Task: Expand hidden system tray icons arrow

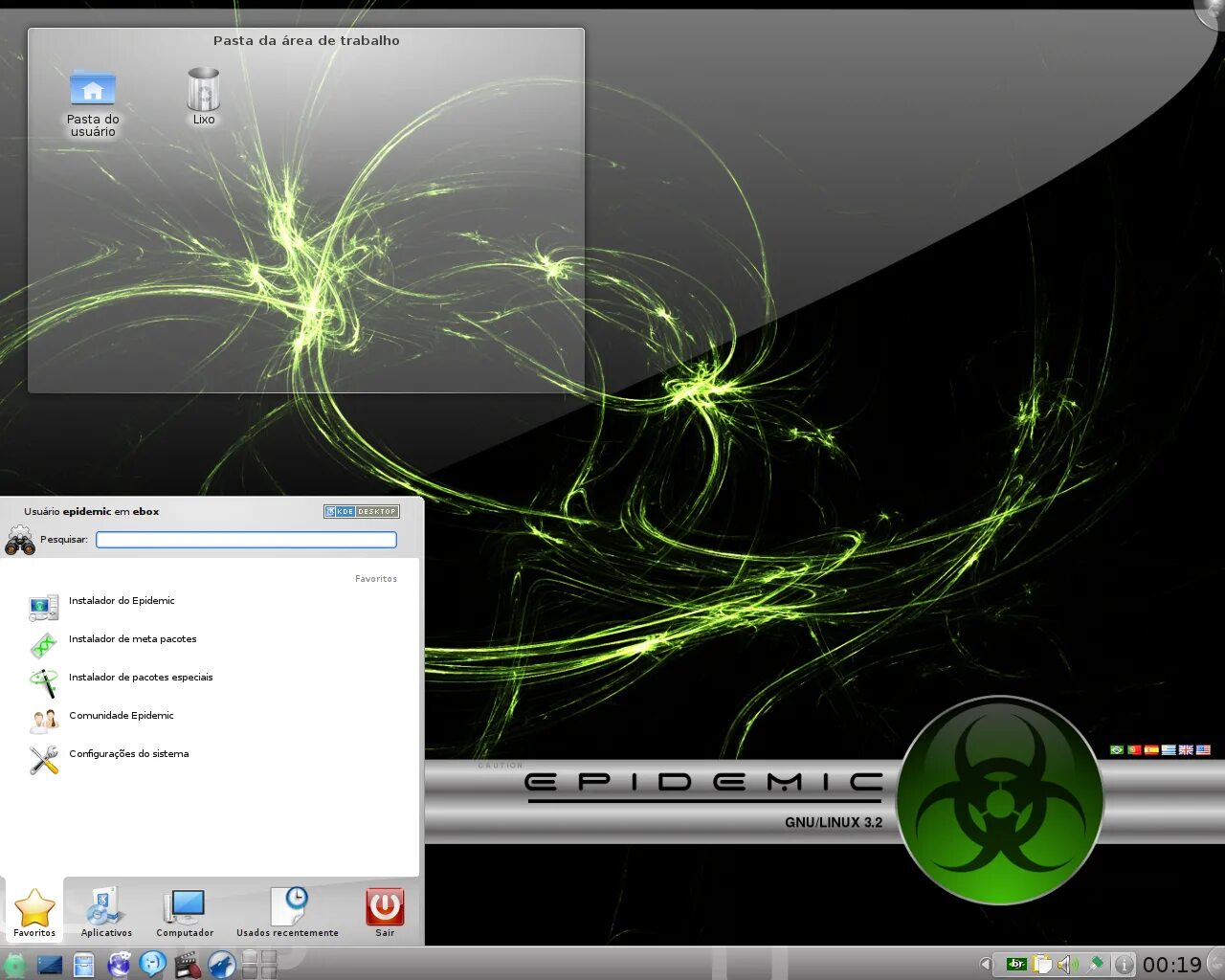Action: coord(985,965)
